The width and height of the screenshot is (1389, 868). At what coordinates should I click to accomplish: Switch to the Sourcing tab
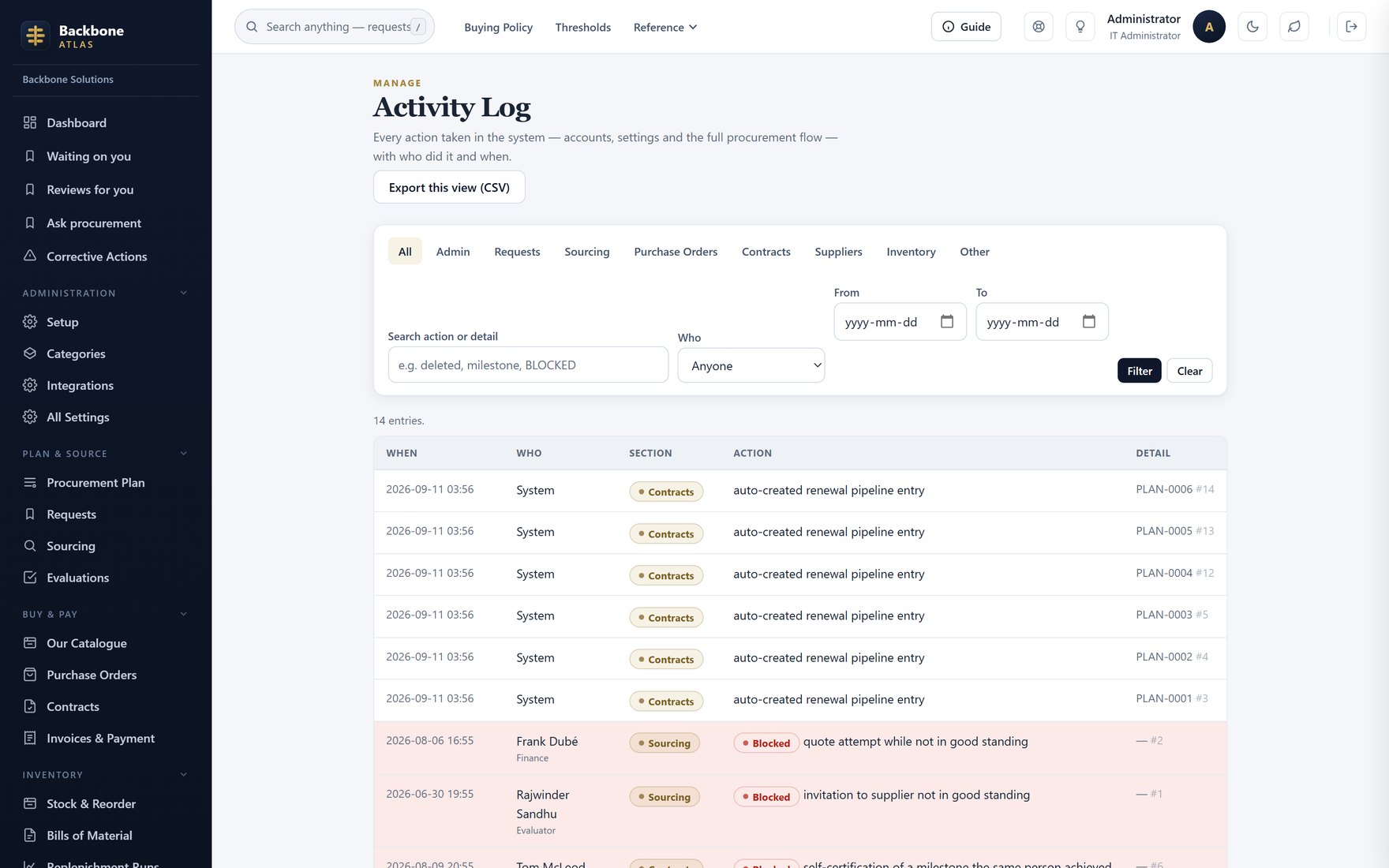click(x=587, y=251)
